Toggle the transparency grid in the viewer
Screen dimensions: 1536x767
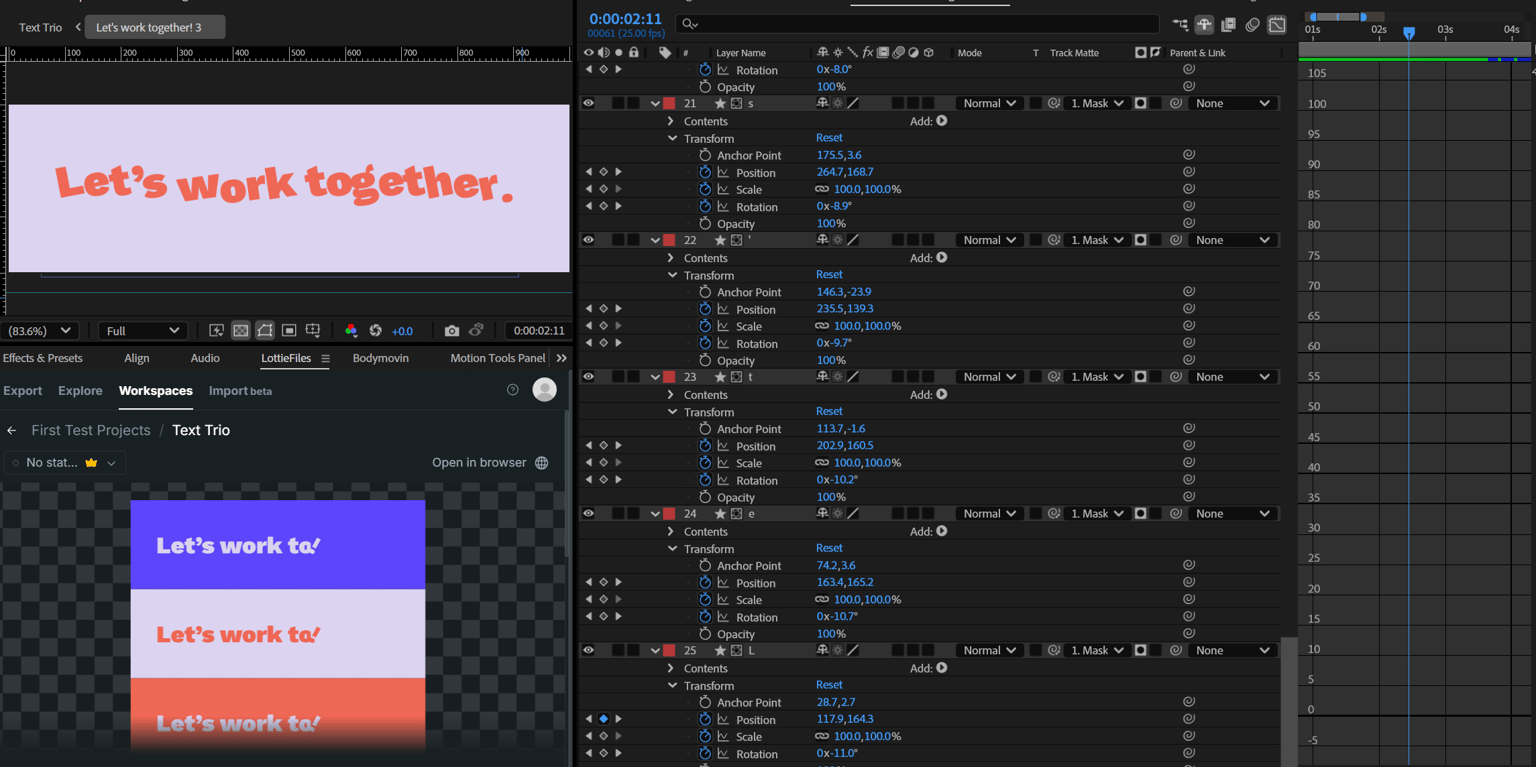241,330
